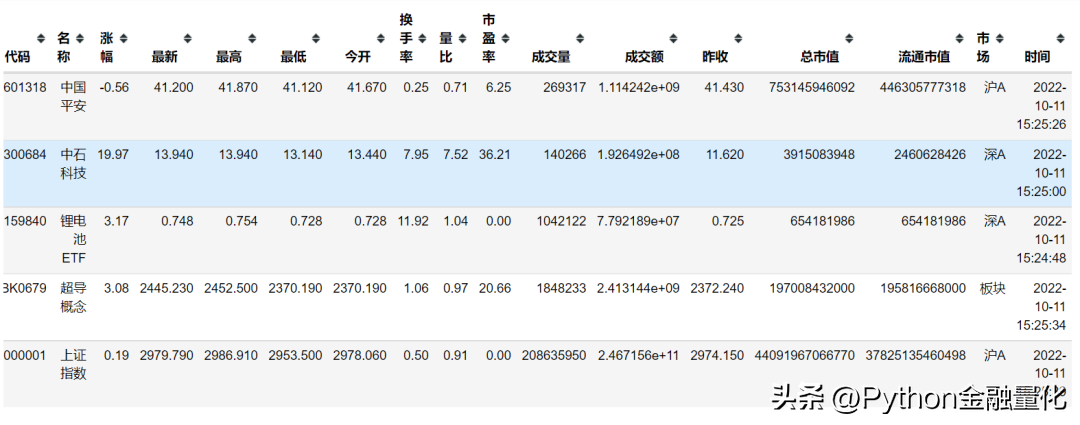The width and height of the screenshot is (1080, 425).
Task: Click the 板块 market cell
Action: [993, 289]
